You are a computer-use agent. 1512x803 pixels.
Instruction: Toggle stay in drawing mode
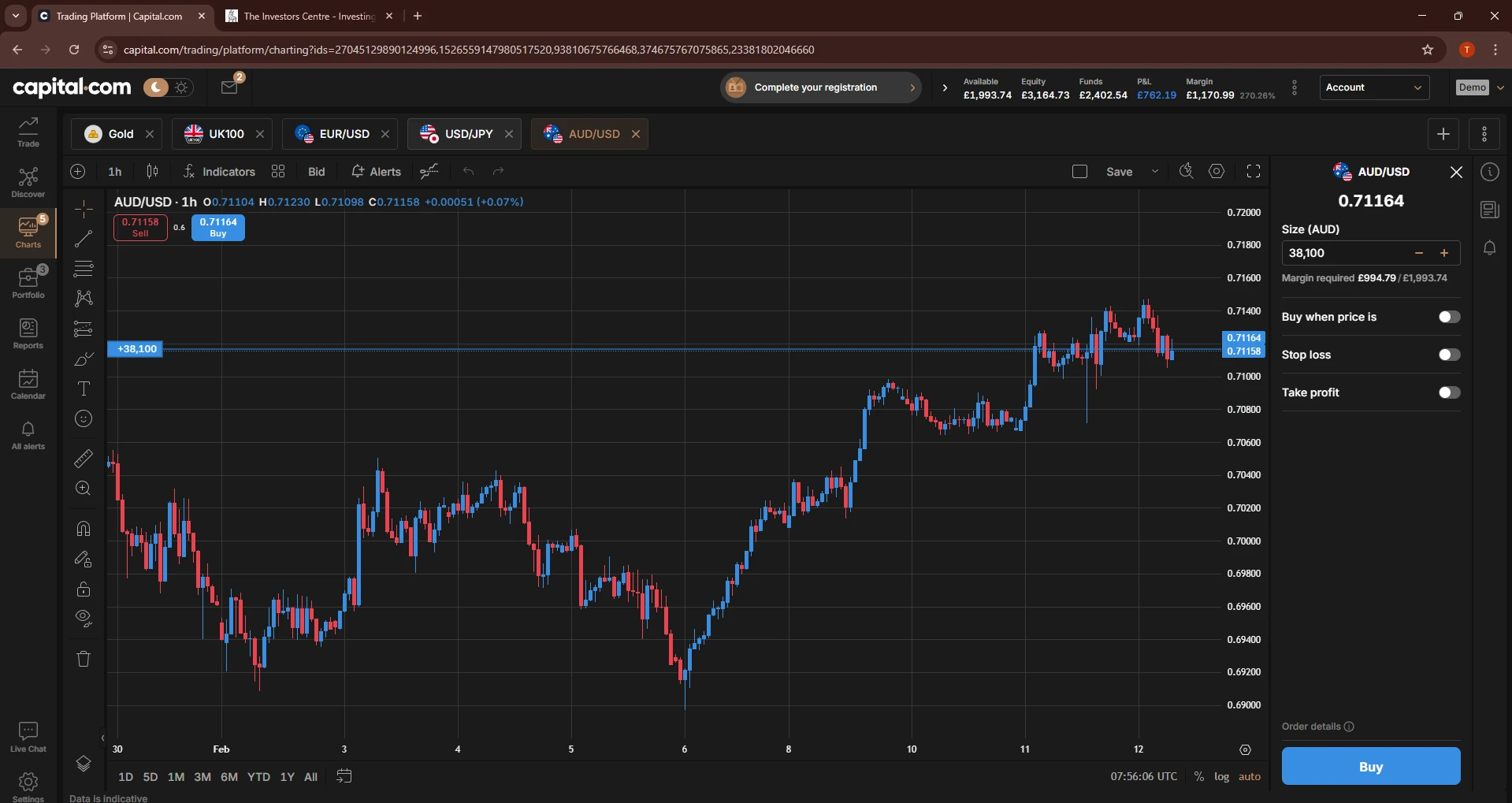coord(84,559)
